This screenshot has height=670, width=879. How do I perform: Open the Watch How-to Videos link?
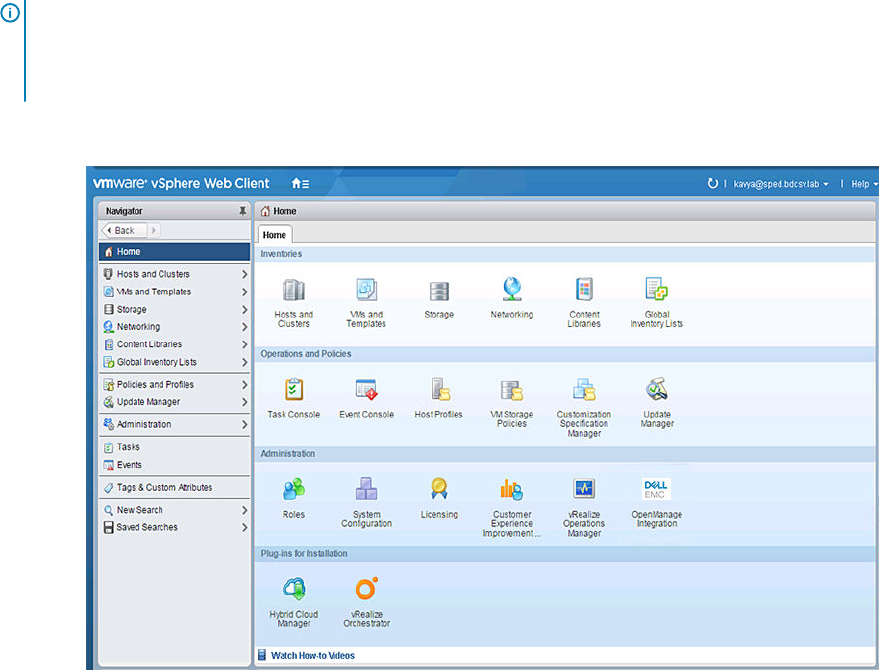click(313, 655)
